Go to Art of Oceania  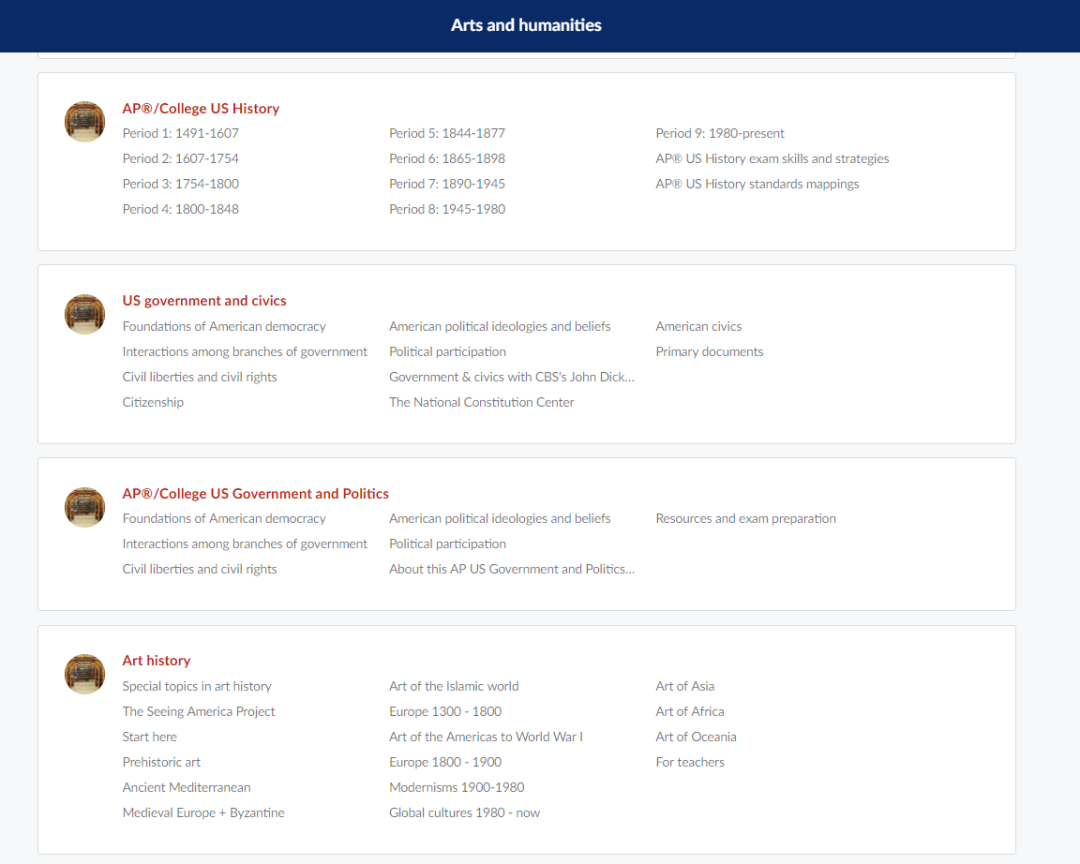696,737
